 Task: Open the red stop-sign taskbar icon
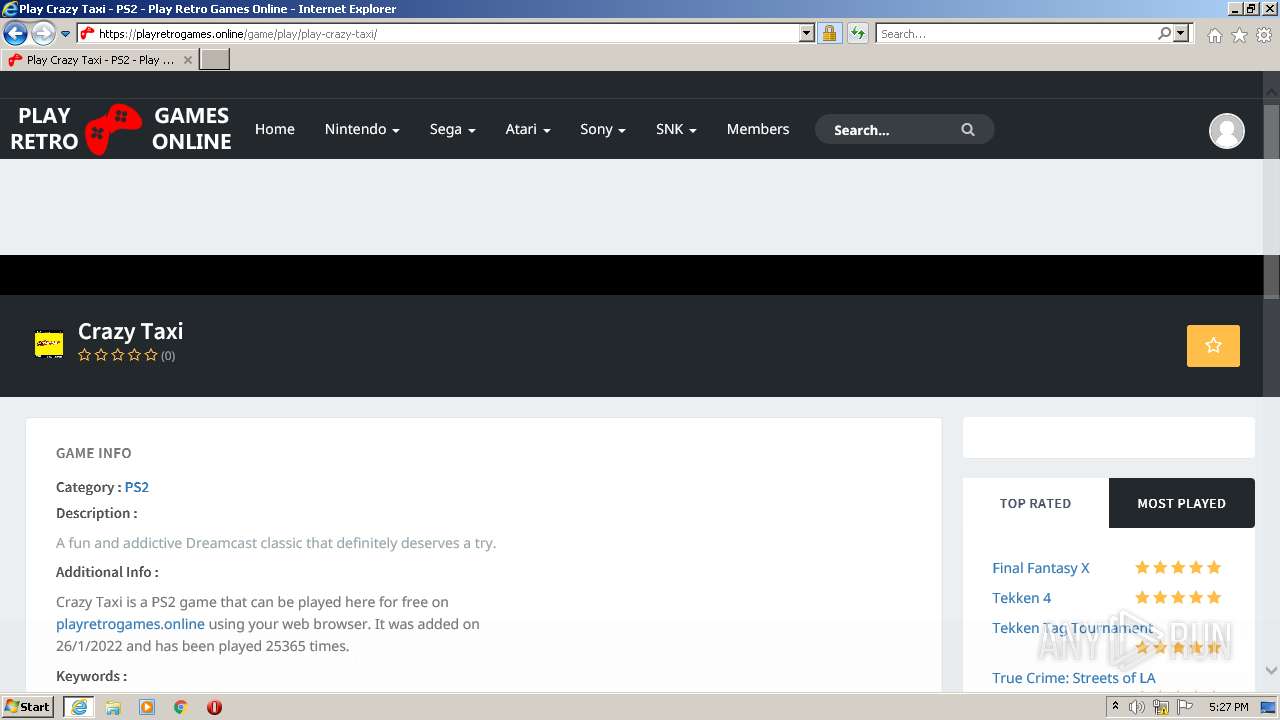click(x=214, y=707)
